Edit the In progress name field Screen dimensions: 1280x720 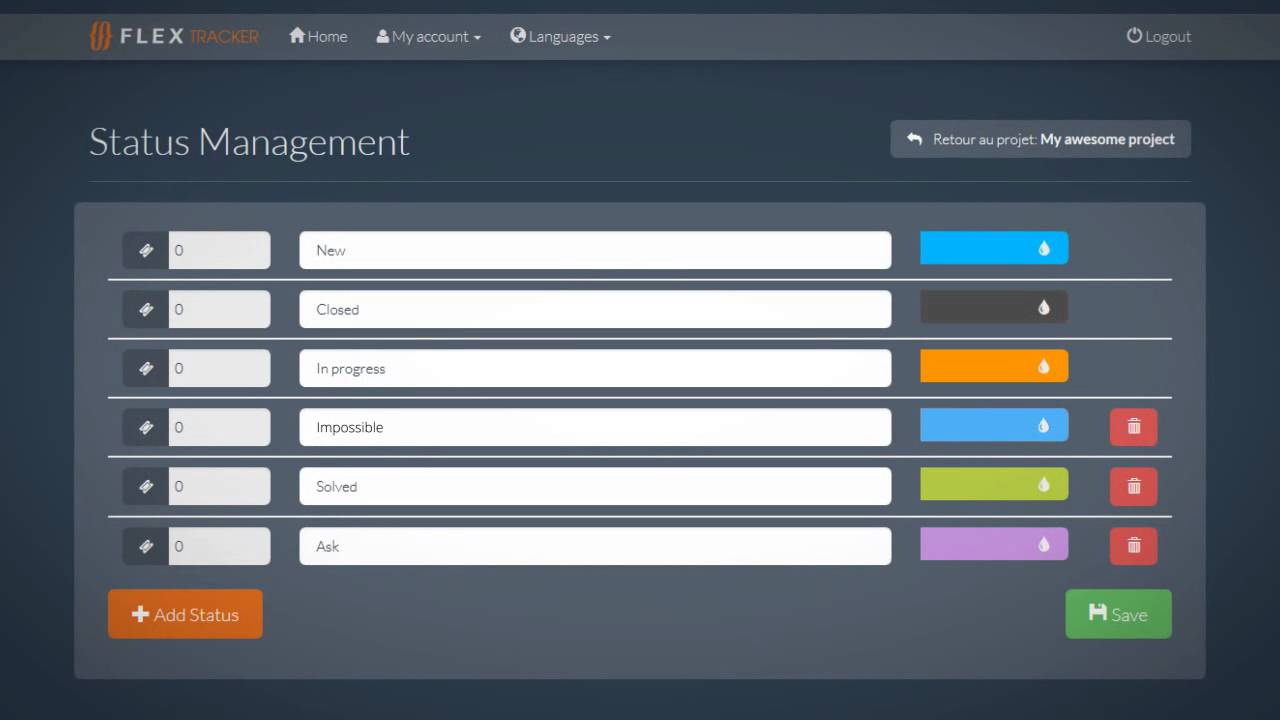click(x=595, y=368)
